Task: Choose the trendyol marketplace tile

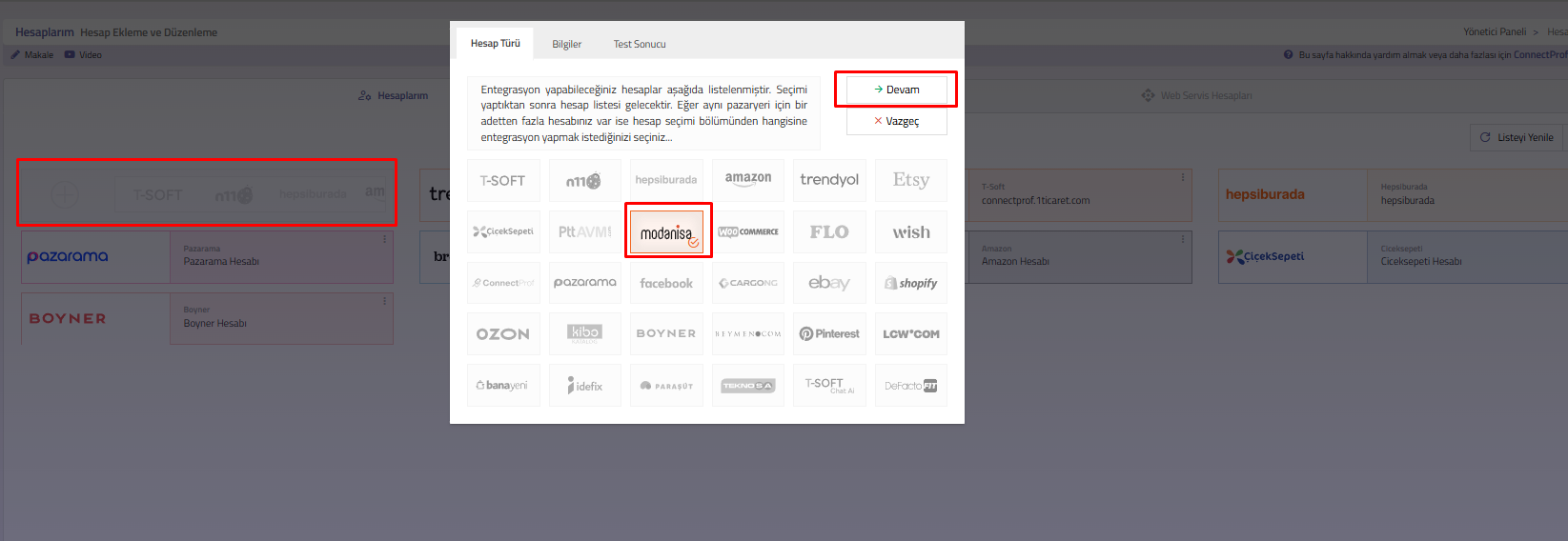Action: [x=829, y=180]
